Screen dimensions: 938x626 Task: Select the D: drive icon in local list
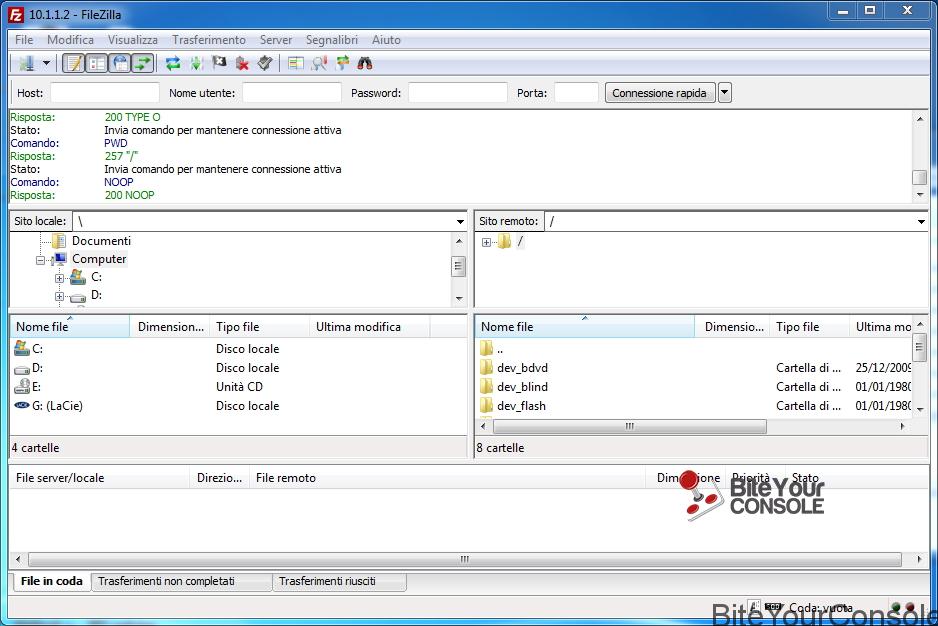click(22, 369)
